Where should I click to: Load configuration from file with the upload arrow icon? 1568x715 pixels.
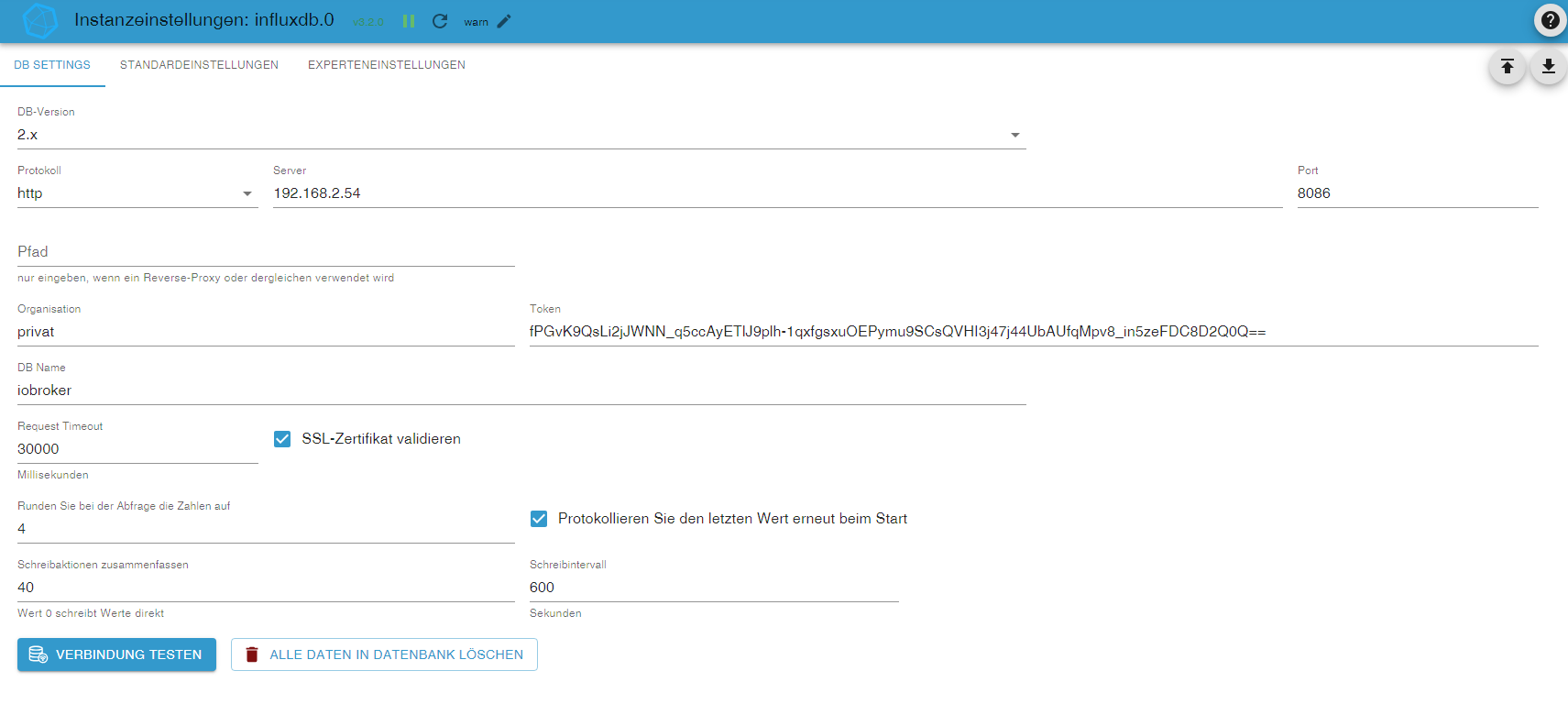click(1507, 66)
